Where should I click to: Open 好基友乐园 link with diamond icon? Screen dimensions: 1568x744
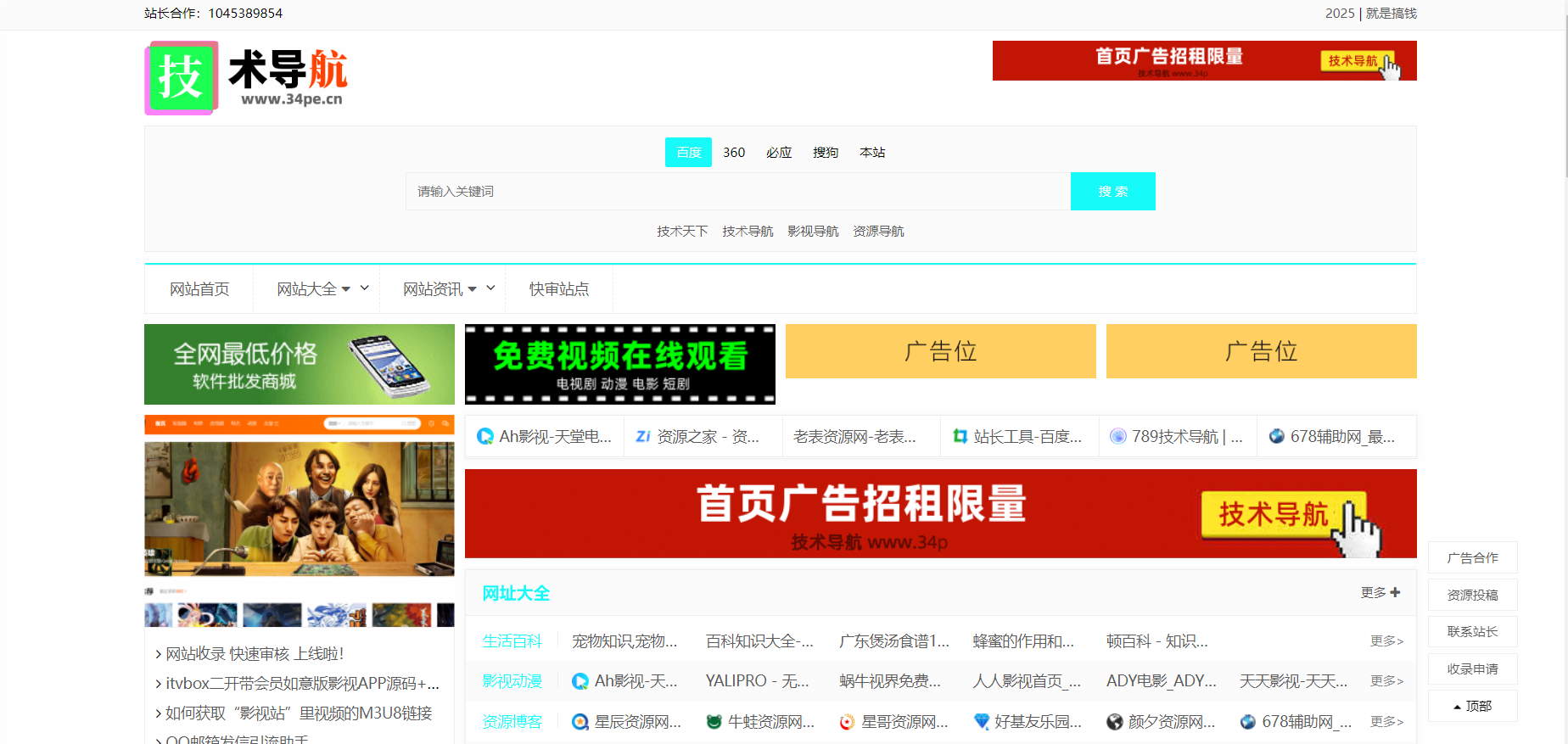pos(1028,722)
